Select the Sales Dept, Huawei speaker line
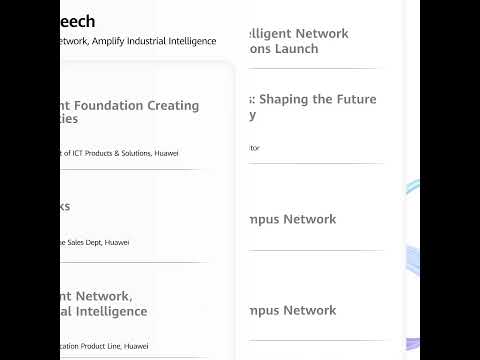Image resolution: width=480 pixels, height=360 pixels. pos(95,242)
